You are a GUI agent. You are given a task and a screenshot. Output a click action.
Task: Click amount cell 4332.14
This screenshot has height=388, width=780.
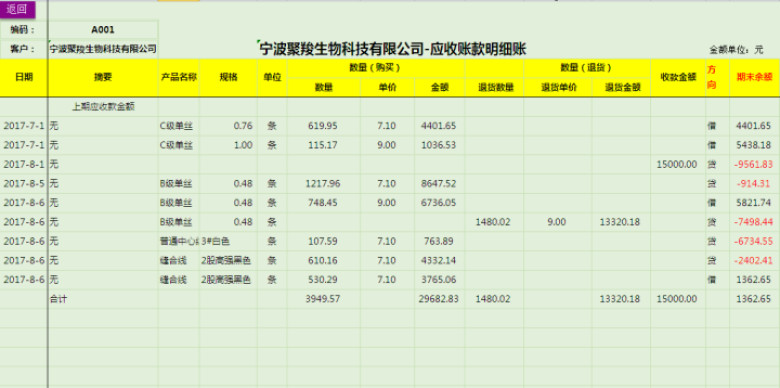439,261
